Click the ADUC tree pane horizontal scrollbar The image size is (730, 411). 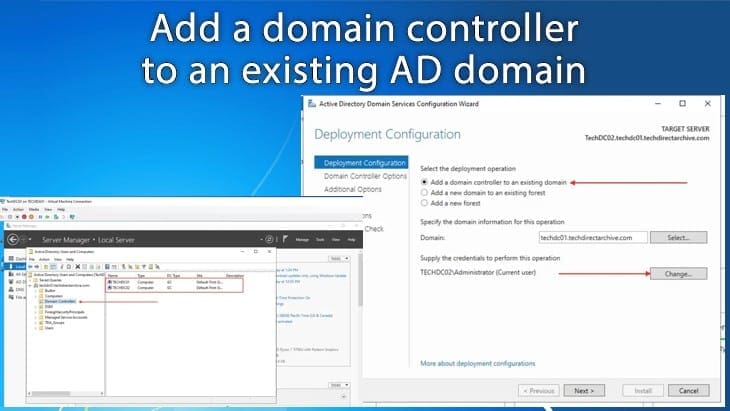pyautogui.click(x=66, y=393)
